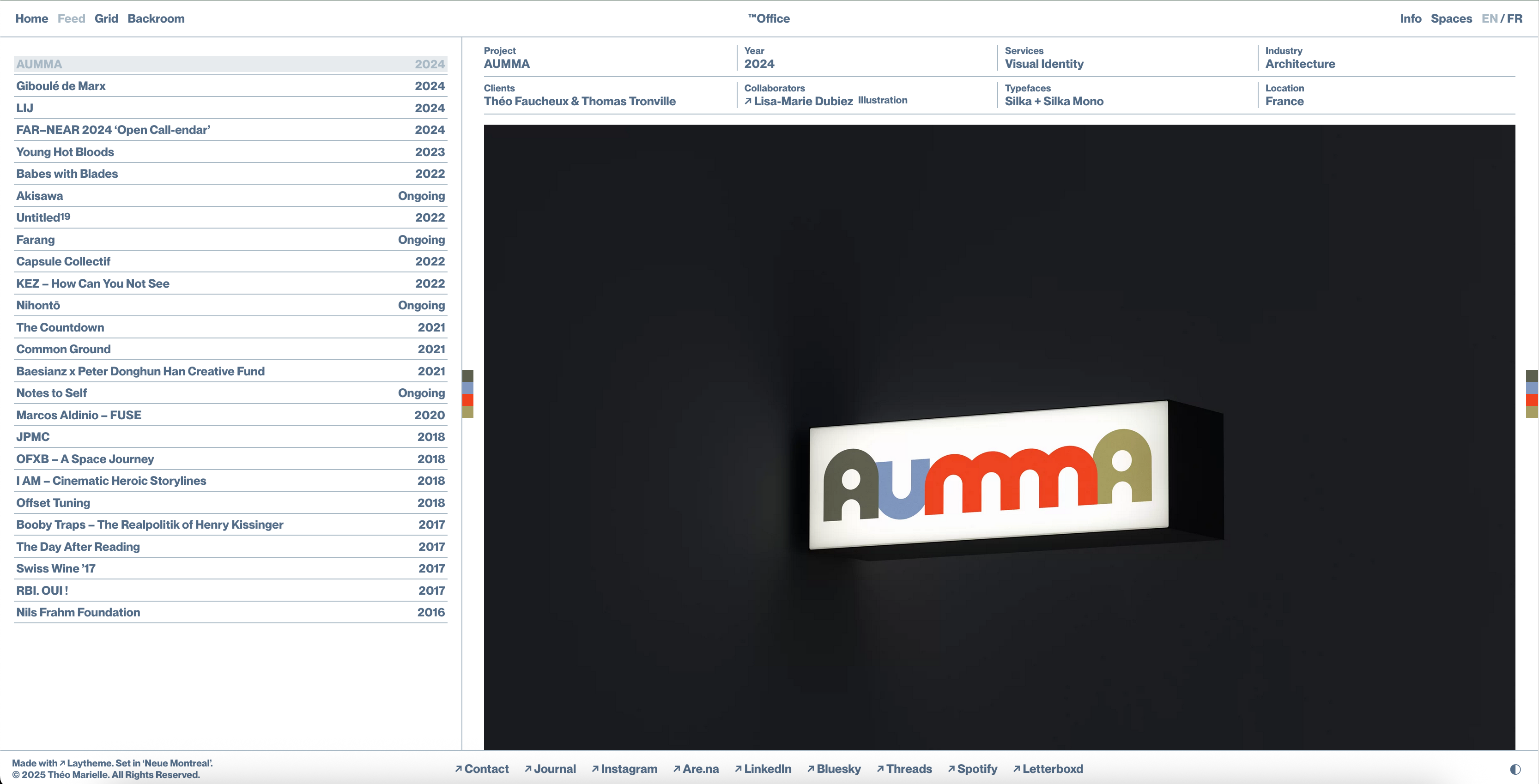Open the Backroom page
The image size is (1539, 784).
[x=156, y=18]
